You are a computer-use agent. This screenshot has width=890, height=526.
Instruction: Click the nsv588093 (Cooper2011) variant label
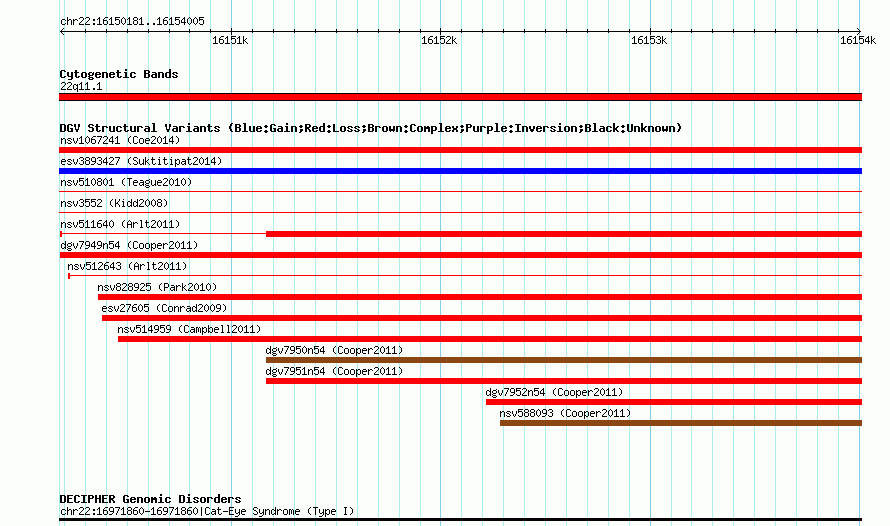tap(565, 413)
